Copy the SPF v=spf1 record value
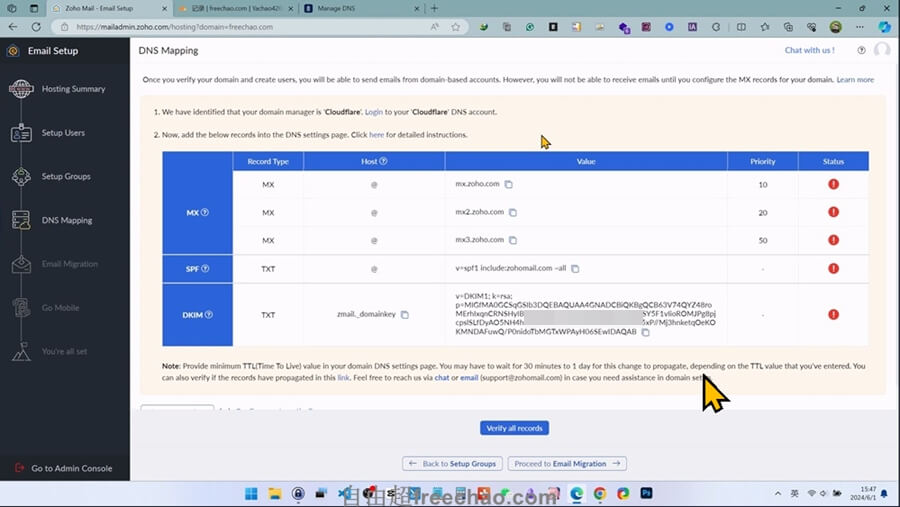This screenshot has width=900, height=507. click(575, 268)
